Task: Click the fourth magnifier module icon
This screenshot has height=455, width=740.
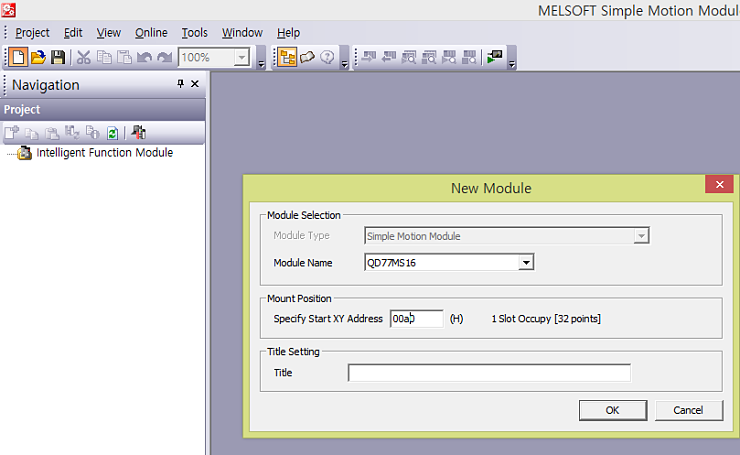Action: coord(469,58)
